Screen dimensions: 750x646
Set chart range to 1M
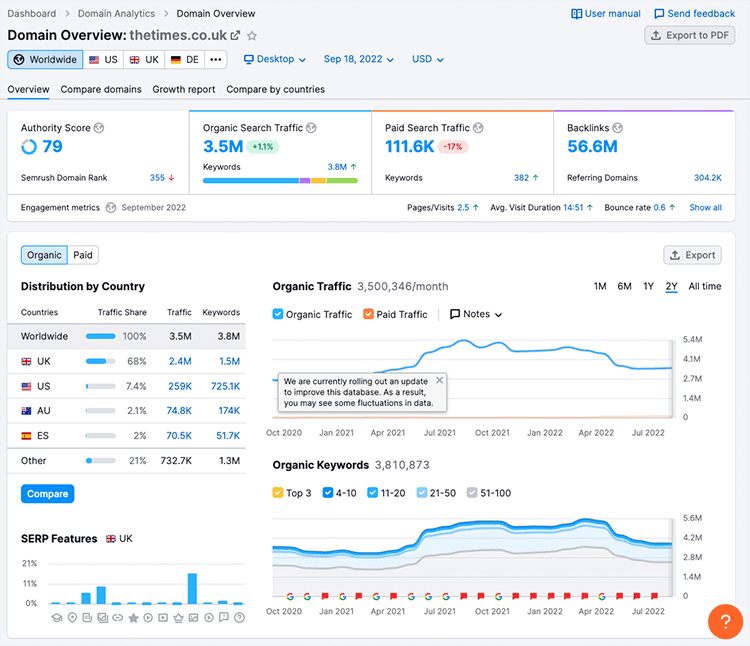tap(600, 286)
